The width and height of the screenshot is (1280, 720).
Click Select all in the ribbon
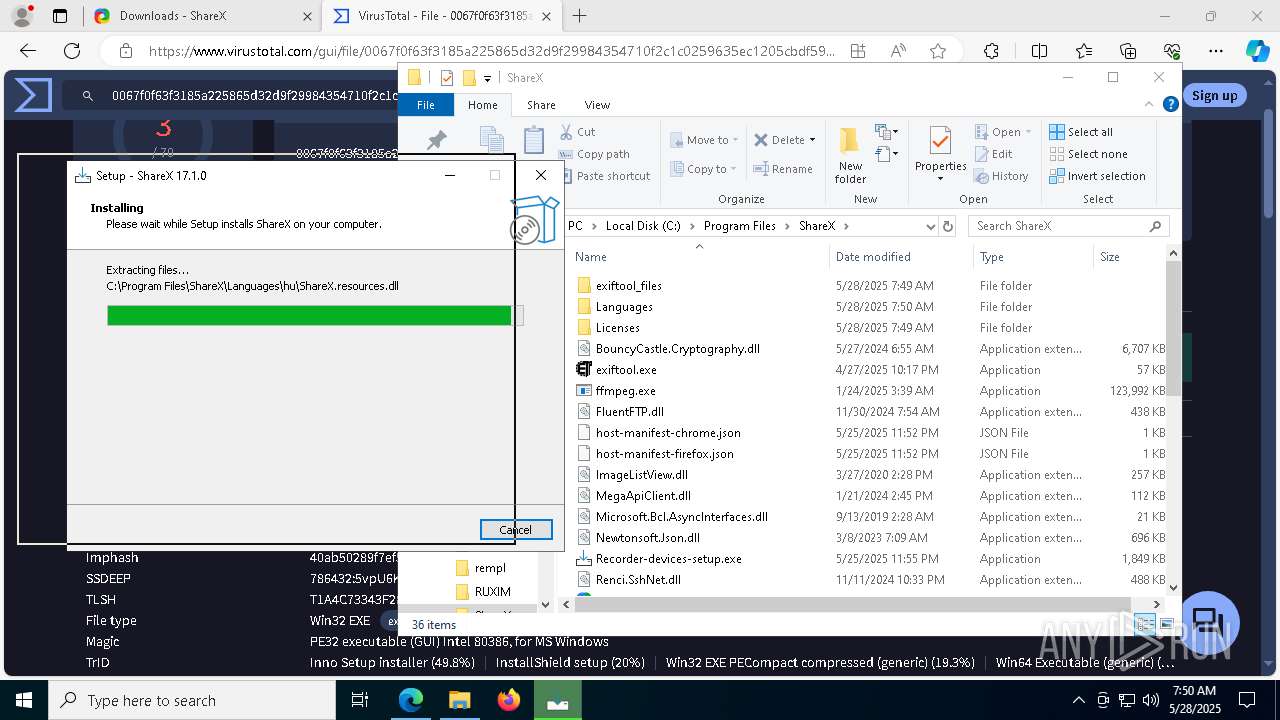pyautogui.click(x=1081, y=132)
